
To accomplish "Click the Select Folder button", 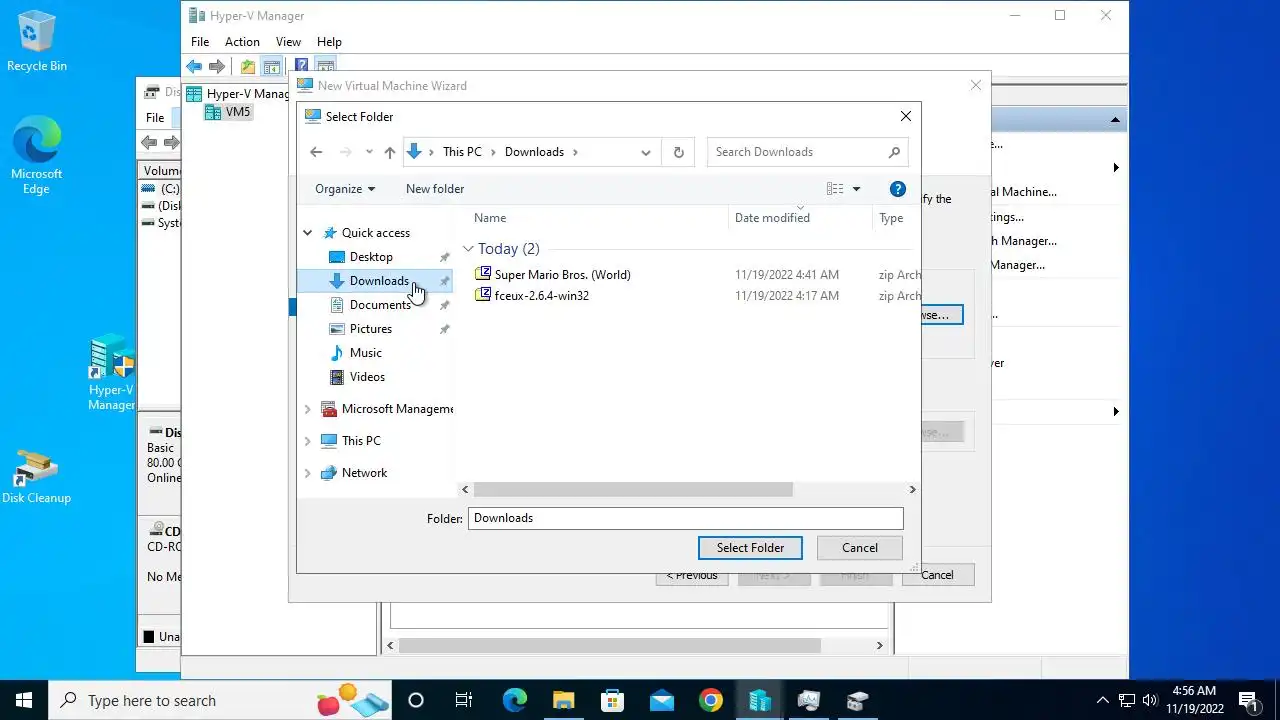I will coord(750,548).
